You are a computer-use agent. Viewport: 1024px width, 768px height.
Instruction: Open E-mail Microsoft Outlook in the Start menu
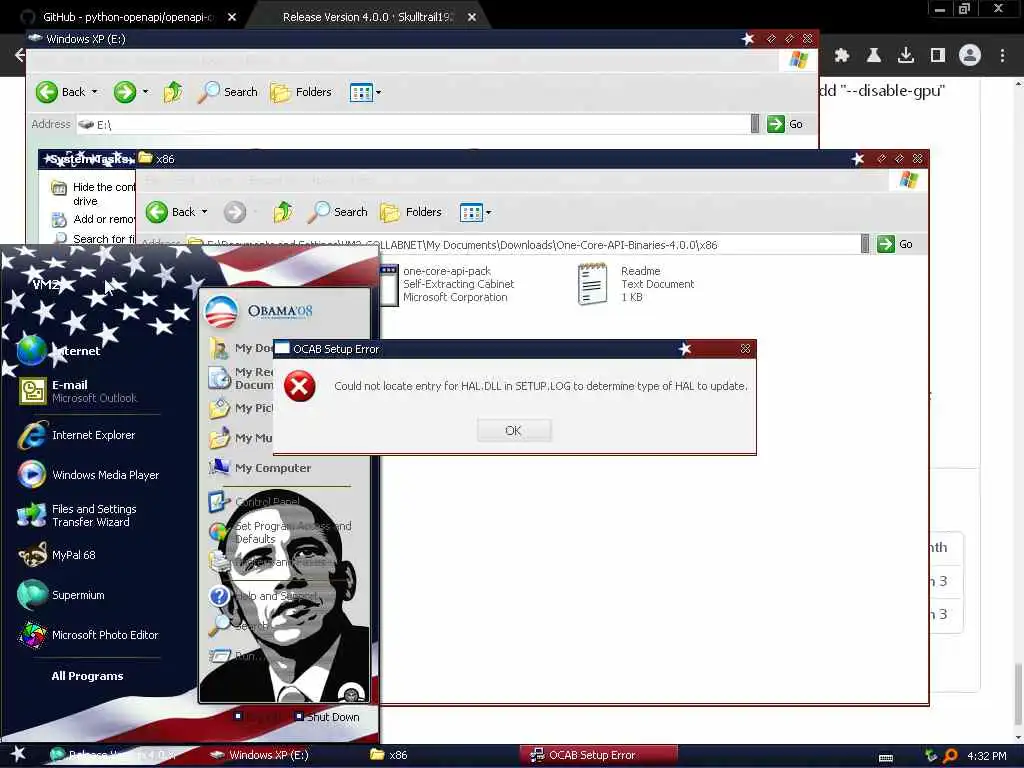[78, 391]
